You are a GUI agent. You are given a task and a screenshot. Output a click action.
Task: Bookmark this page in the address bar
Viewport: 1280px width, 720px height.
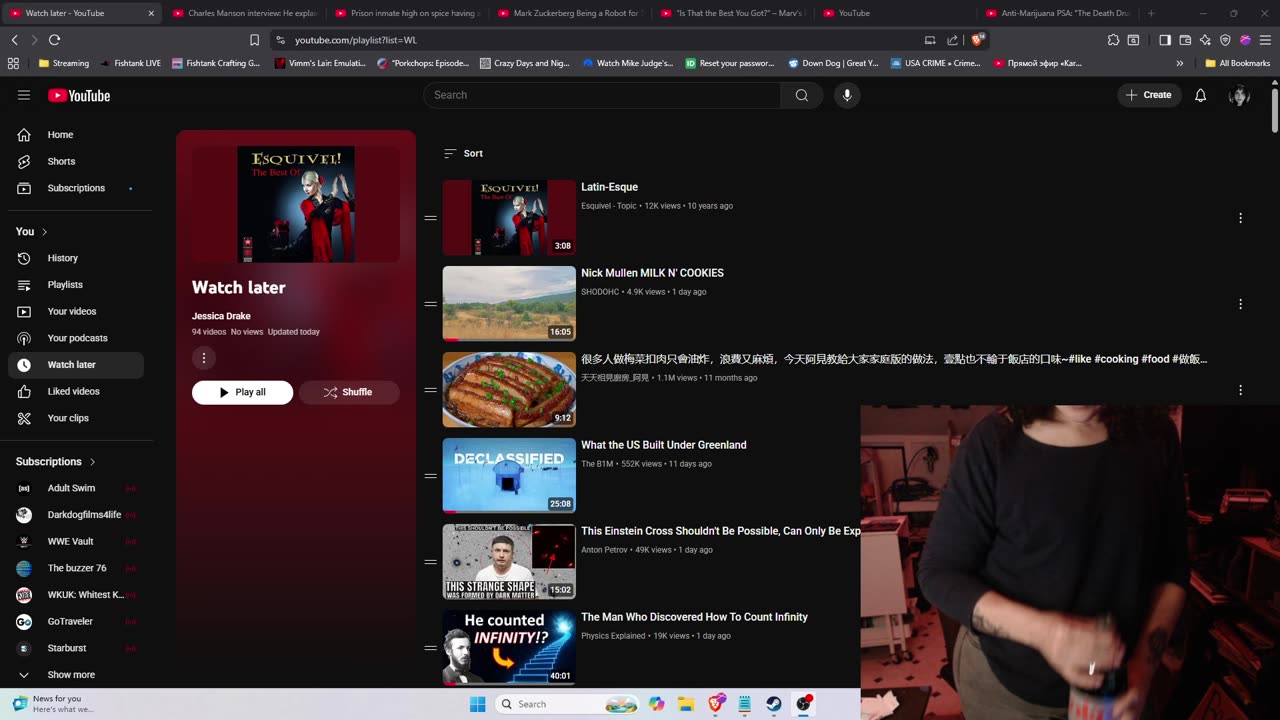(254, 40)
